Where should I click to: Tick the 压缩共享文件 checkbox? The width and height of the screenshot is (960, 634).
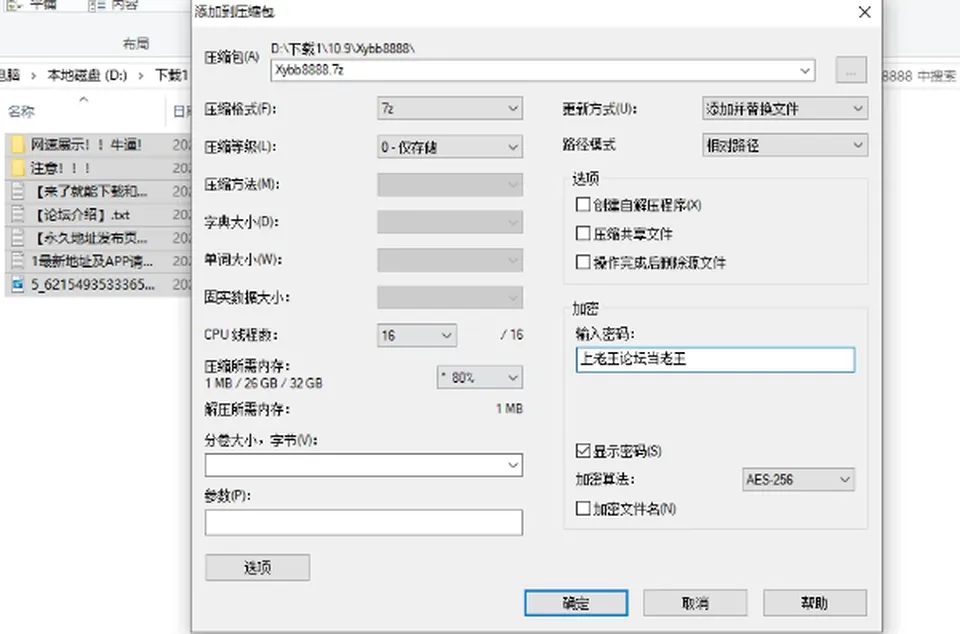point(583,233)
